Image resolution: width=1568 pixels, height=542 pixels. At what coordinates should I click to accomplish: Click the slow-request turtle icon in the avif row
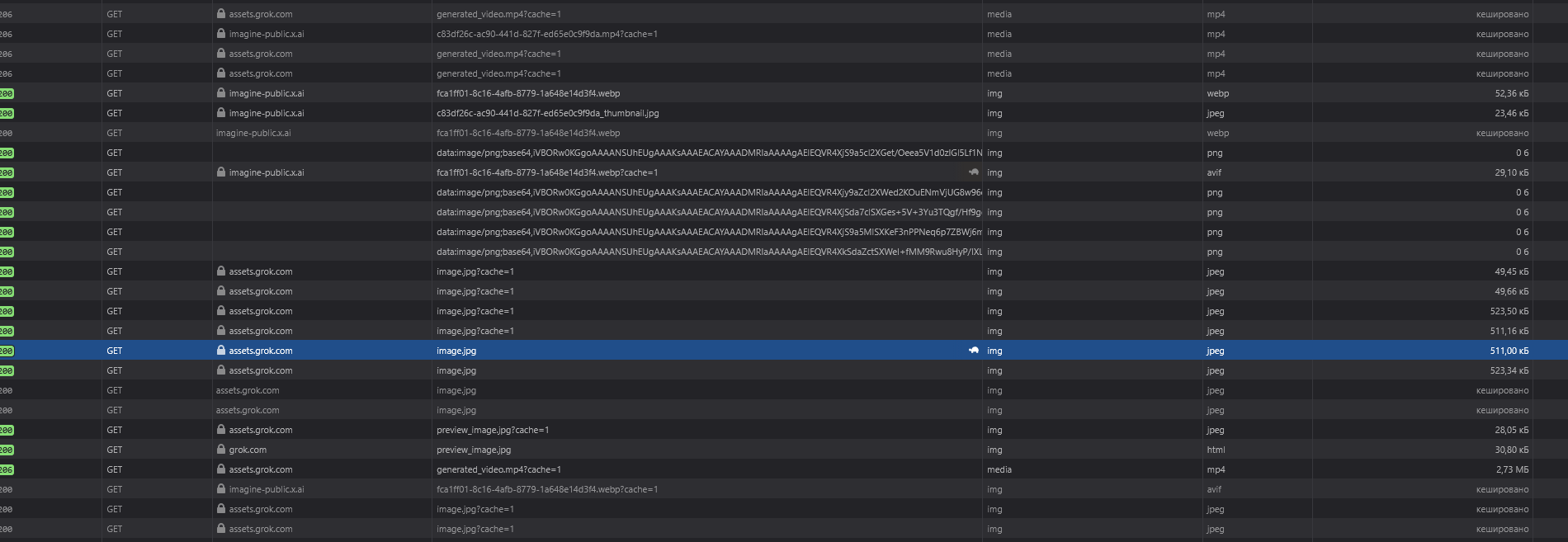tap(974, 172)
